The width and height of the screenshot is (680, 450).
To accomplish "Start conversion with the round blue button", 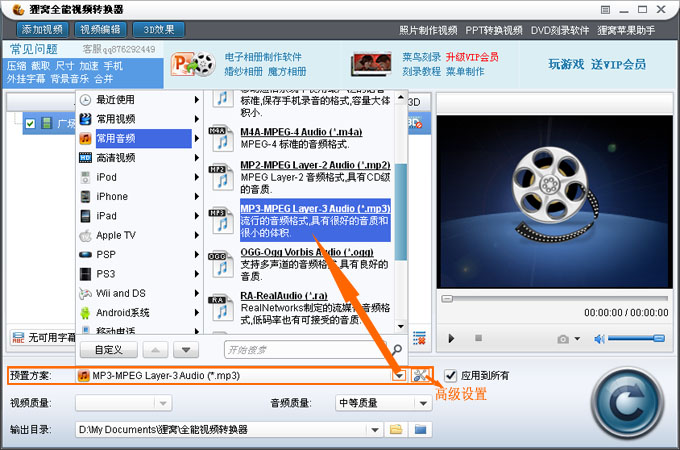I will 628,403.
